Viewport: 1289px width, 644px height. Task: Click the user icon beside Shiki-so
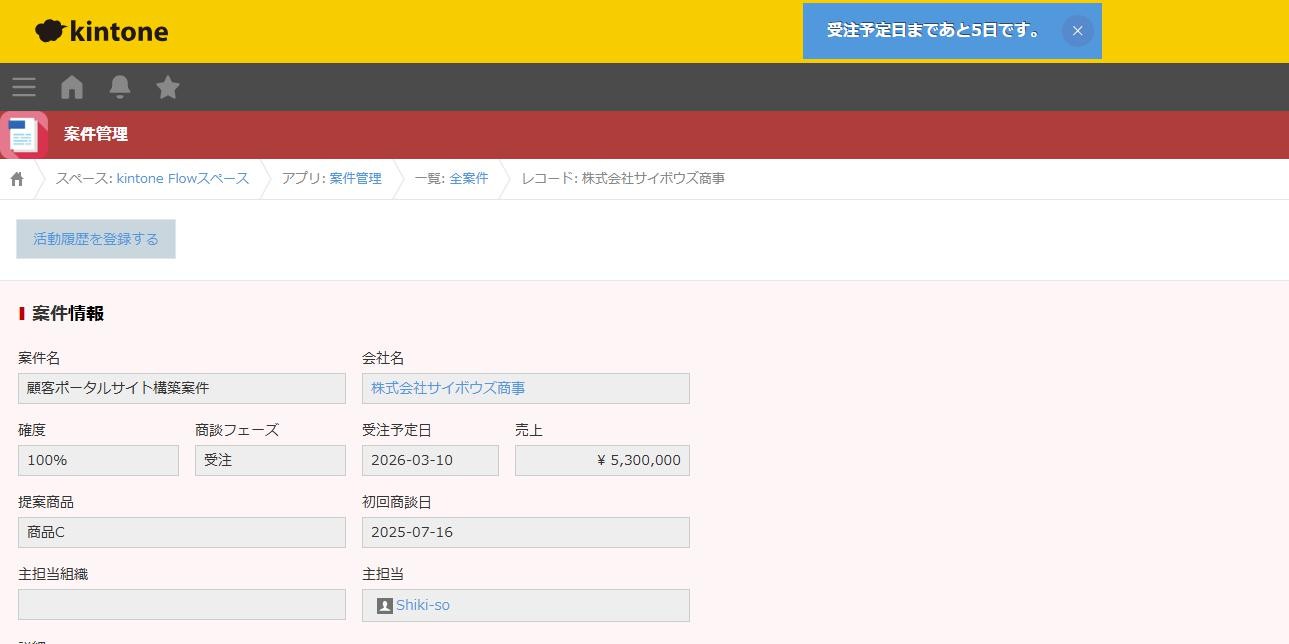tap(383, 605)
